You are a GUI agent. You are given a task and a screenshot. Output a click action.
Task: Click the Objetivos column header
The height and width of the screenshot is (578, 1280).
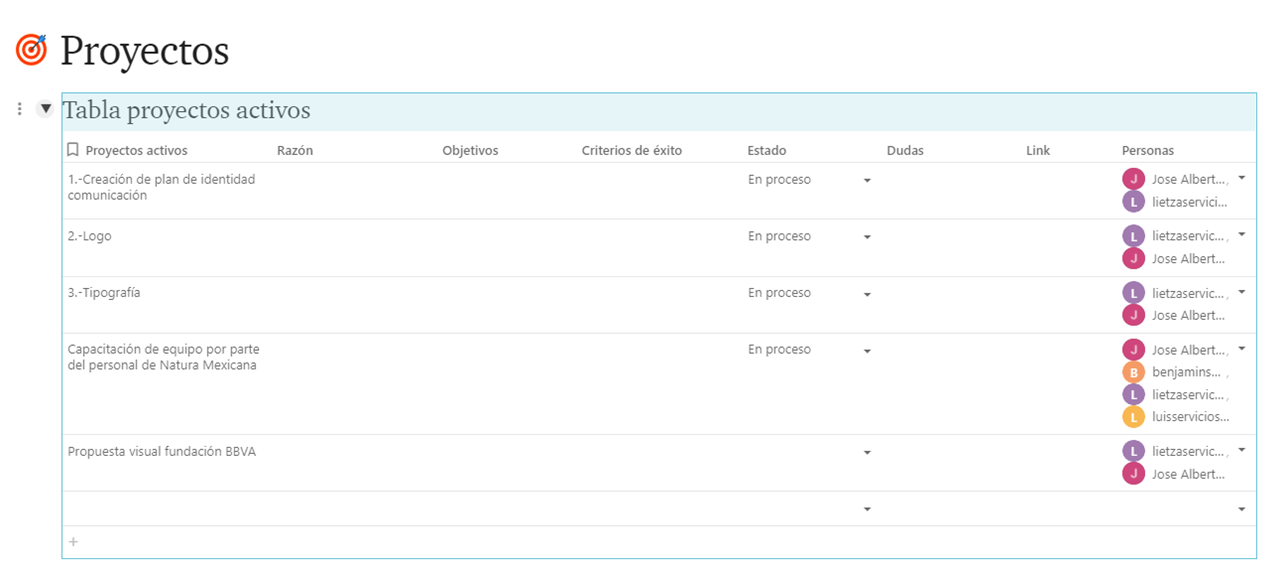pyautogui.click(x=470, y=150)
